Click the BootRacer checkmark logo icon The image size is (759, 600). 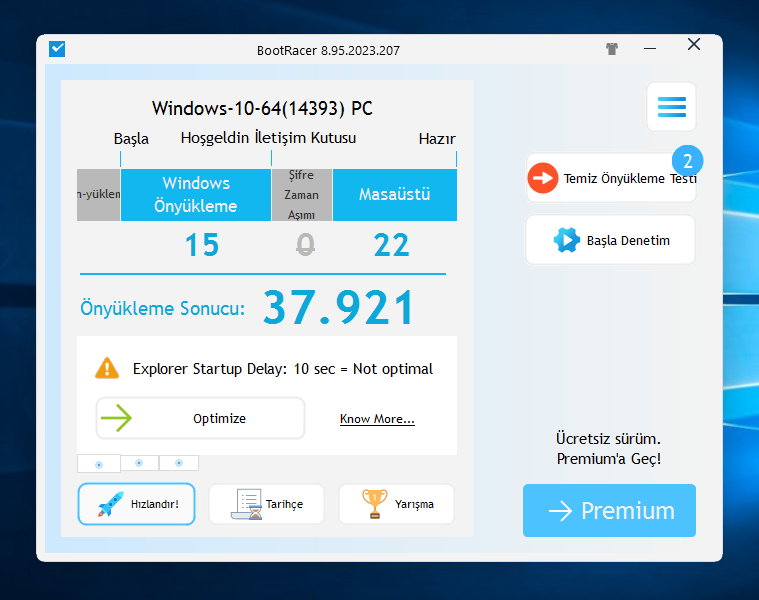coord(57,49)
